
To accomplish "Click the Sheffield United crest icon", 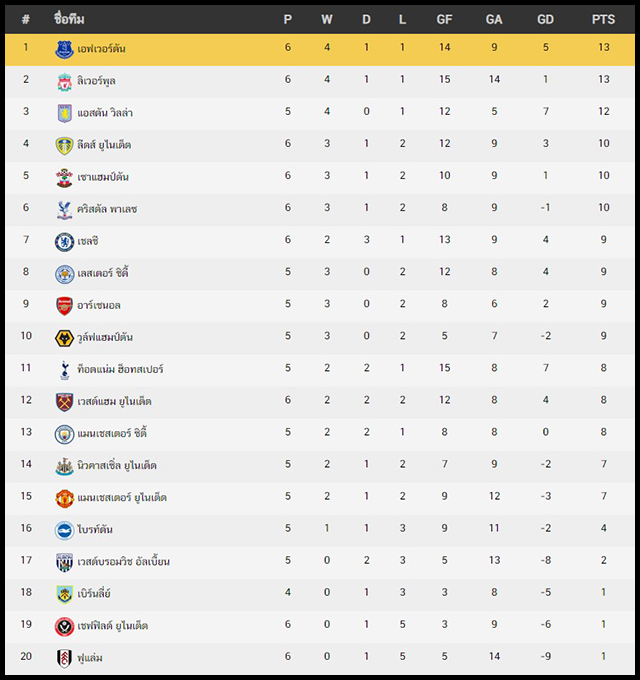I will pos(64,626).
